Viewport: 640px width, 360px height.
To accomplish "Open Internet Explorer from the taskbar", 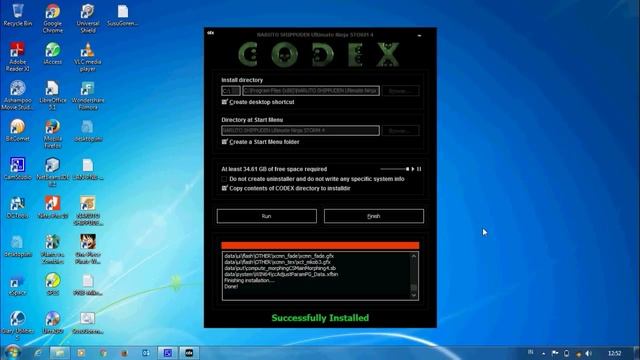I will click(x=38, y=353).
